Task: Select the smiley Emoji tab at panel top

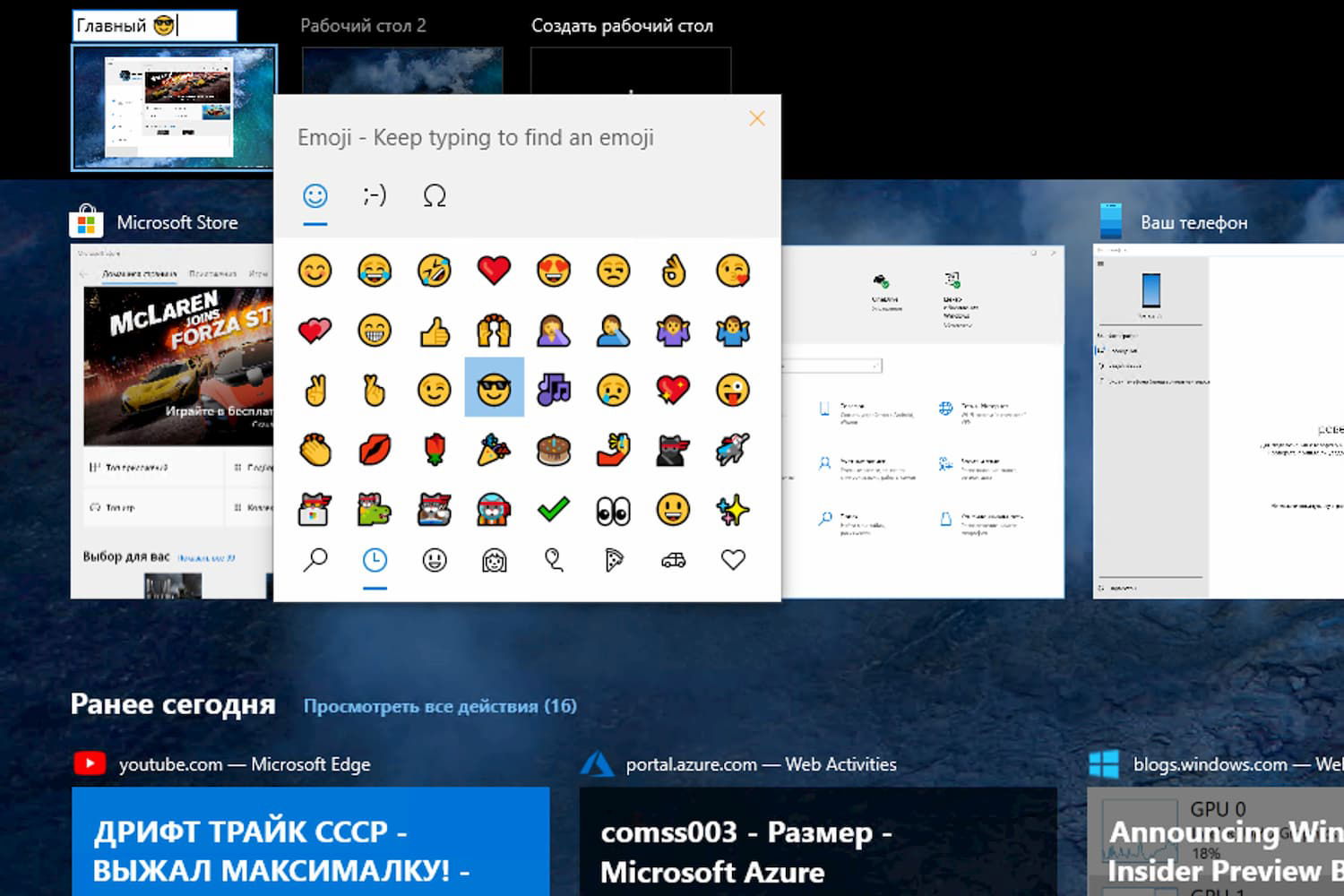Action: click(x=314, y=195)
